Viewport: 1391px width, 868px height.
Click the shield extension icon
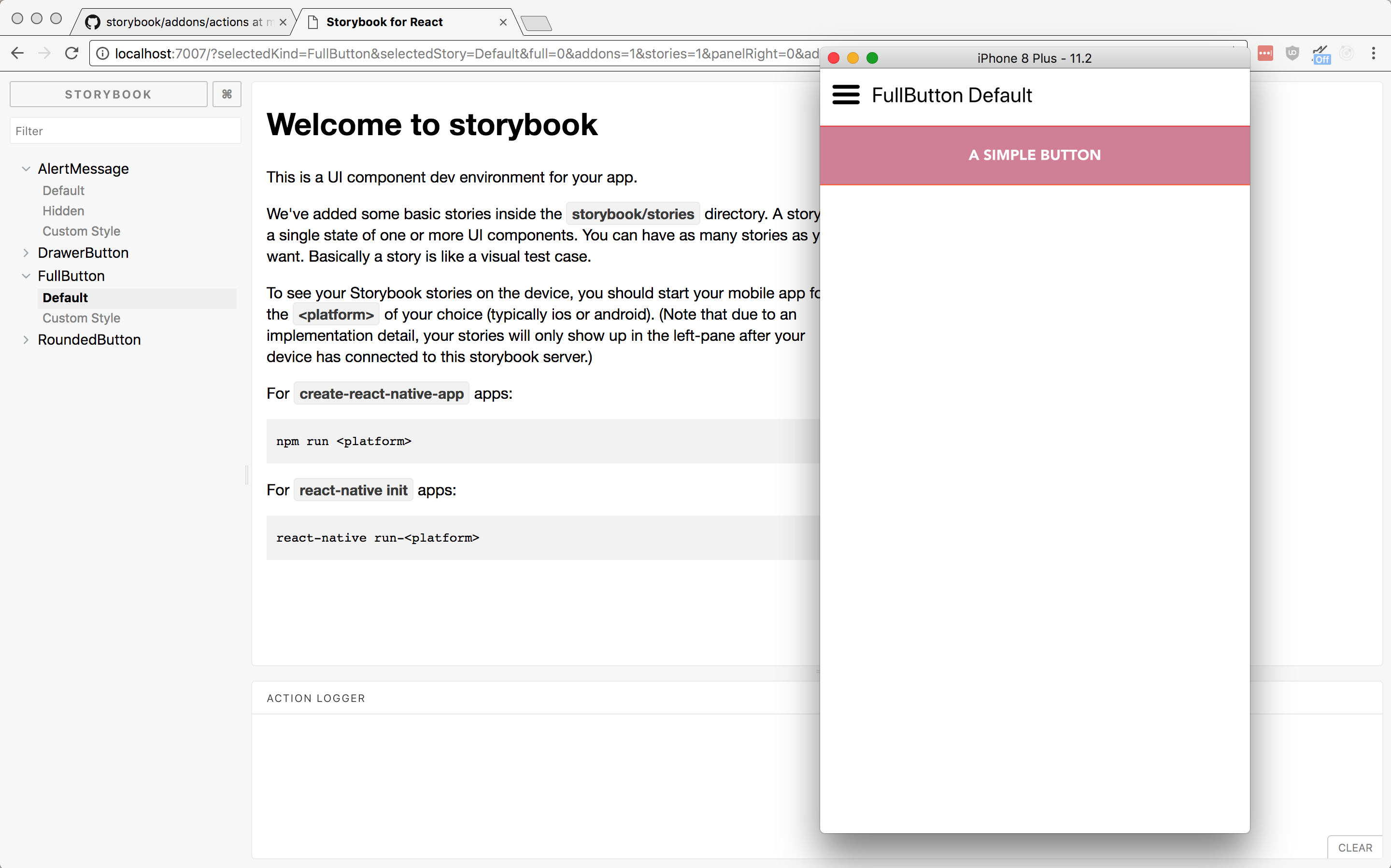pyautogui.click(x=1292, y=54)
